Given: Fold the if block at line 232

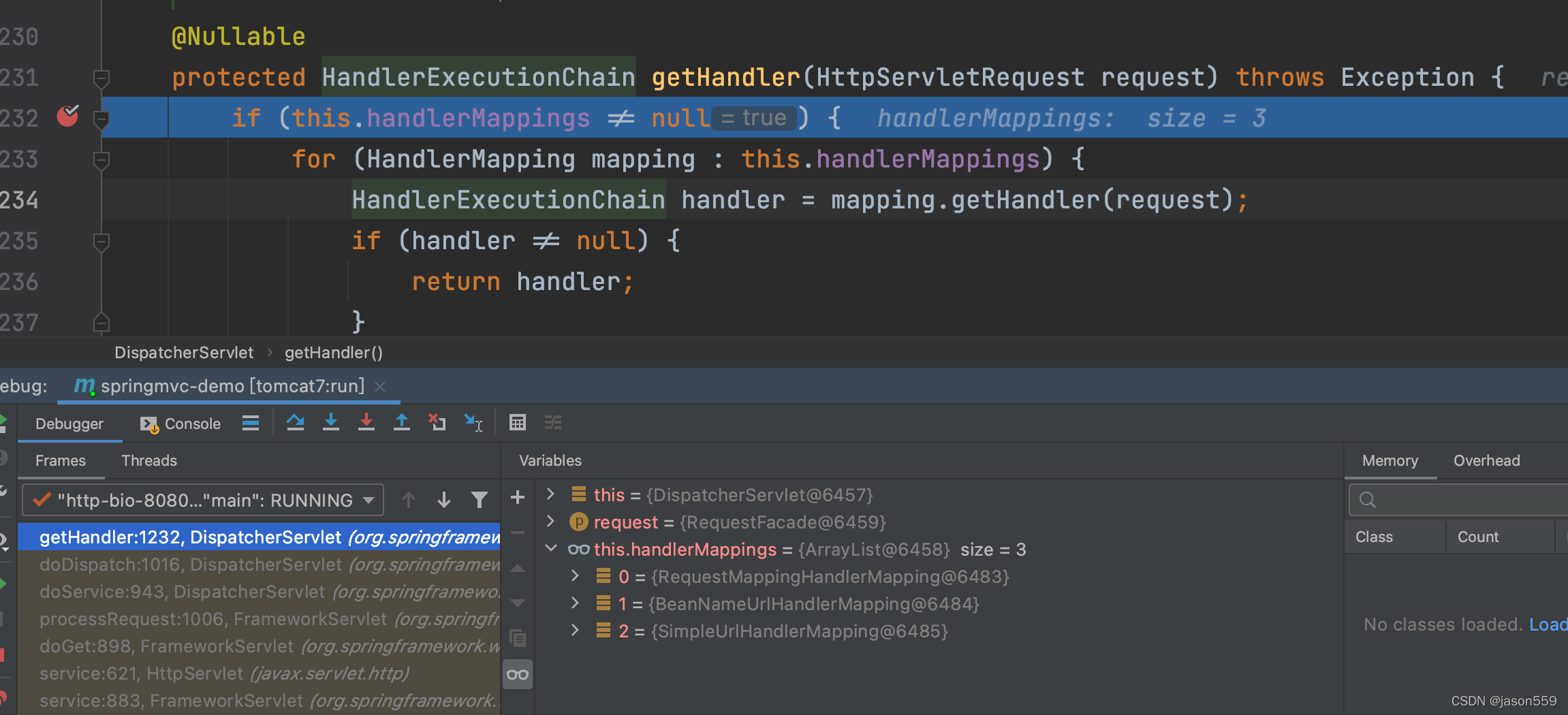Looking at the screenshot, I should click(101, 120).
